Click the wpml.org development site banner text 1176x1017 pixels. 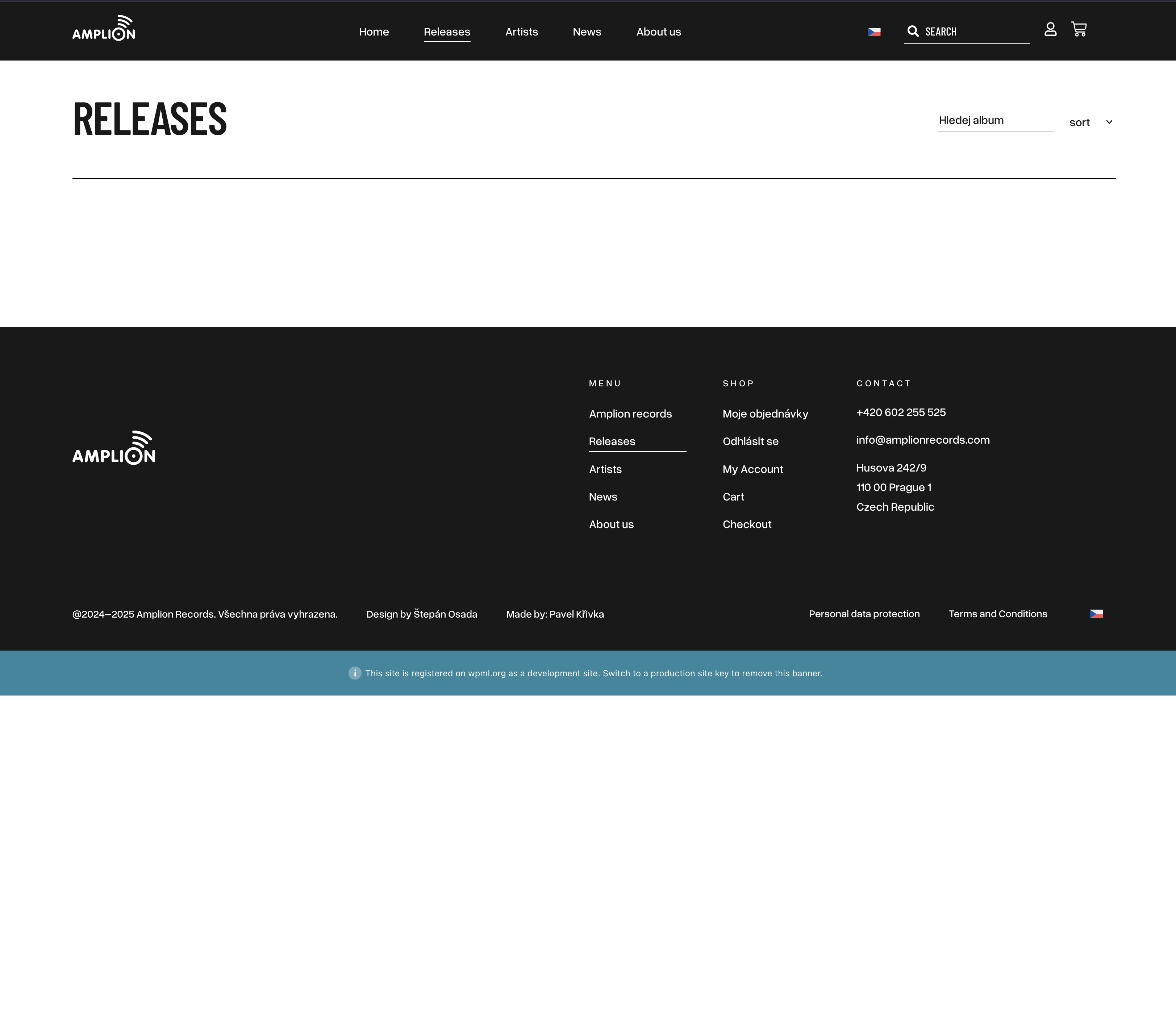(x=594, y=673)
